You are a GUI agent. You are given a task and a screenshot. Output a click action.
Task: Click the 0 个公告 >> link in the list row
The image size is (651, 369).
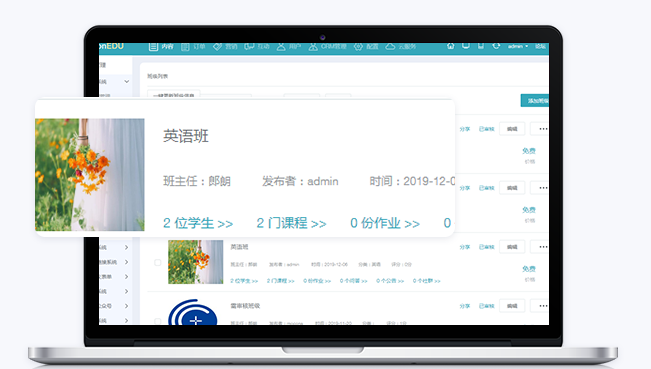[x=390, y=281]
